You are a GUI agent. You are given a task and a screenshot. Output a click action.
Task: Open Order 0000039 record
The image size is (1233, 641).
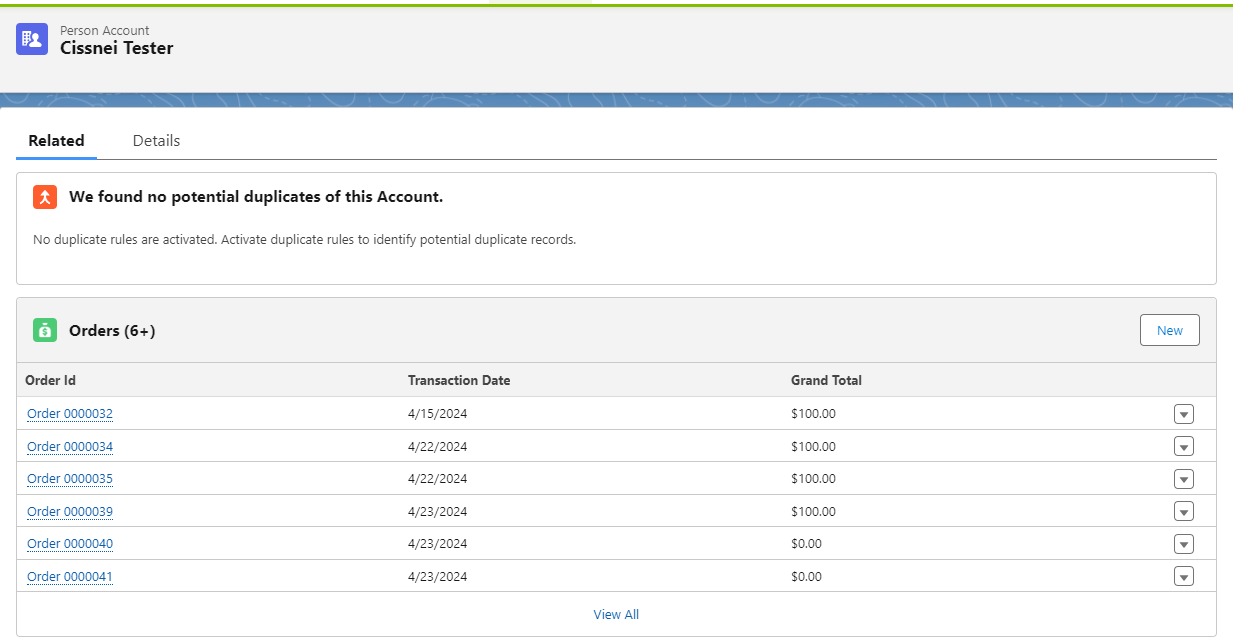(x=70, y=512)
